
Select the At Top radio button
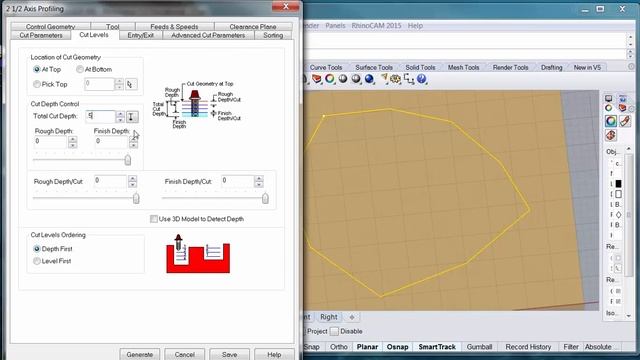point(37,69)
